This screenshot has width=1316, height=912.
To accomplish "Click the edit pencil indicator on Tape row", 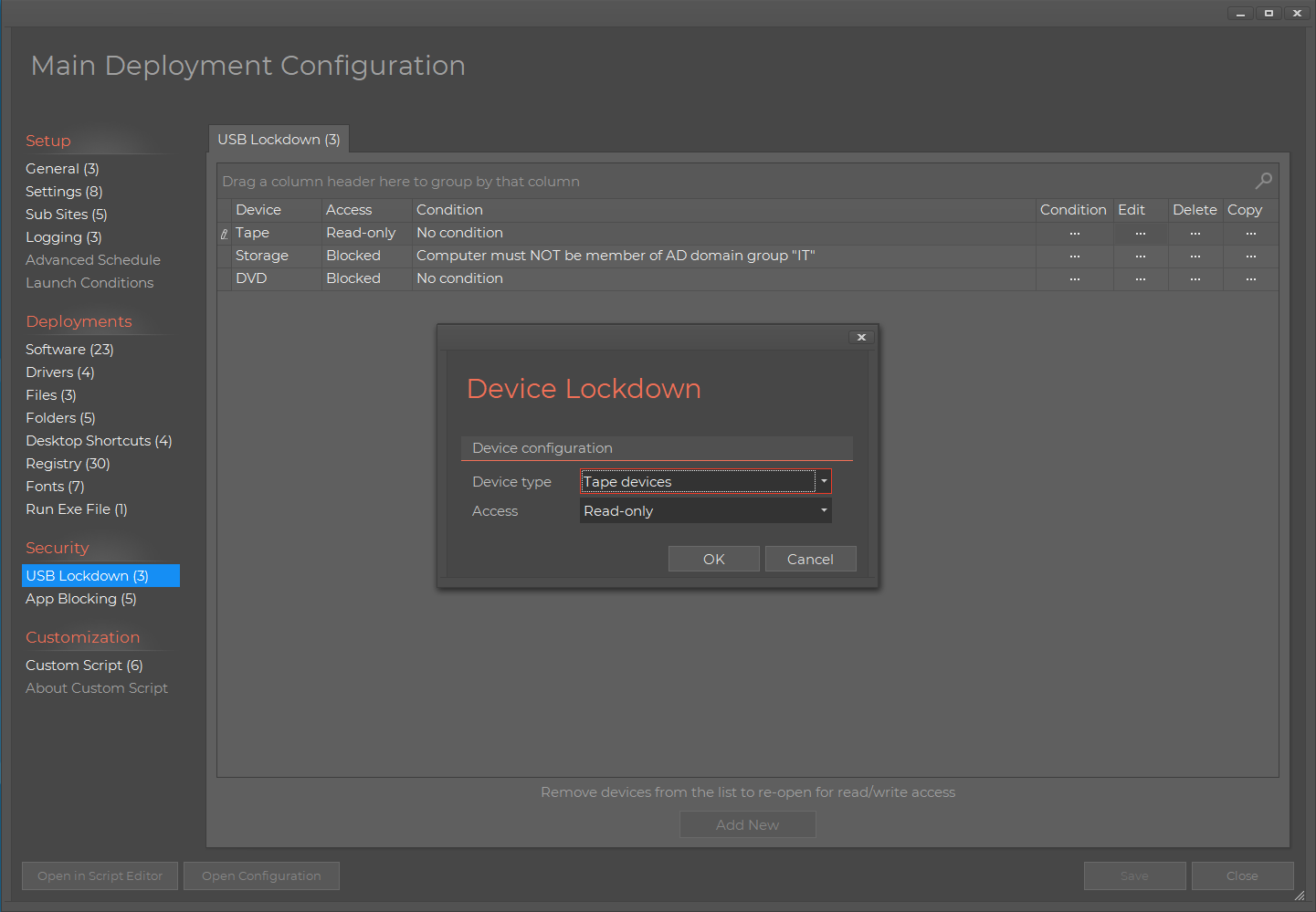I will (225, 234).
